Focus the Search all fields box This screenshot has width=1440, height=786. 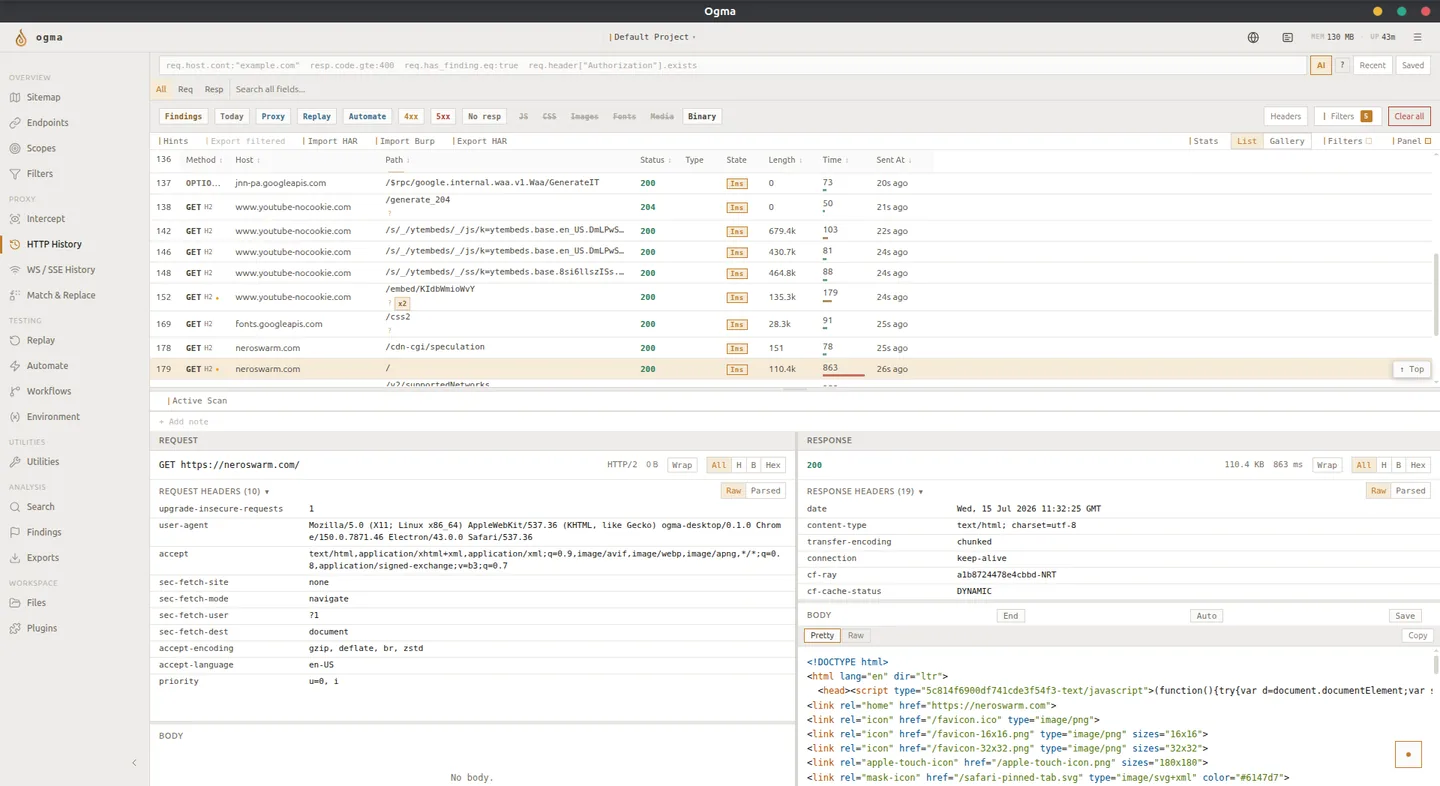coord(270,89)
